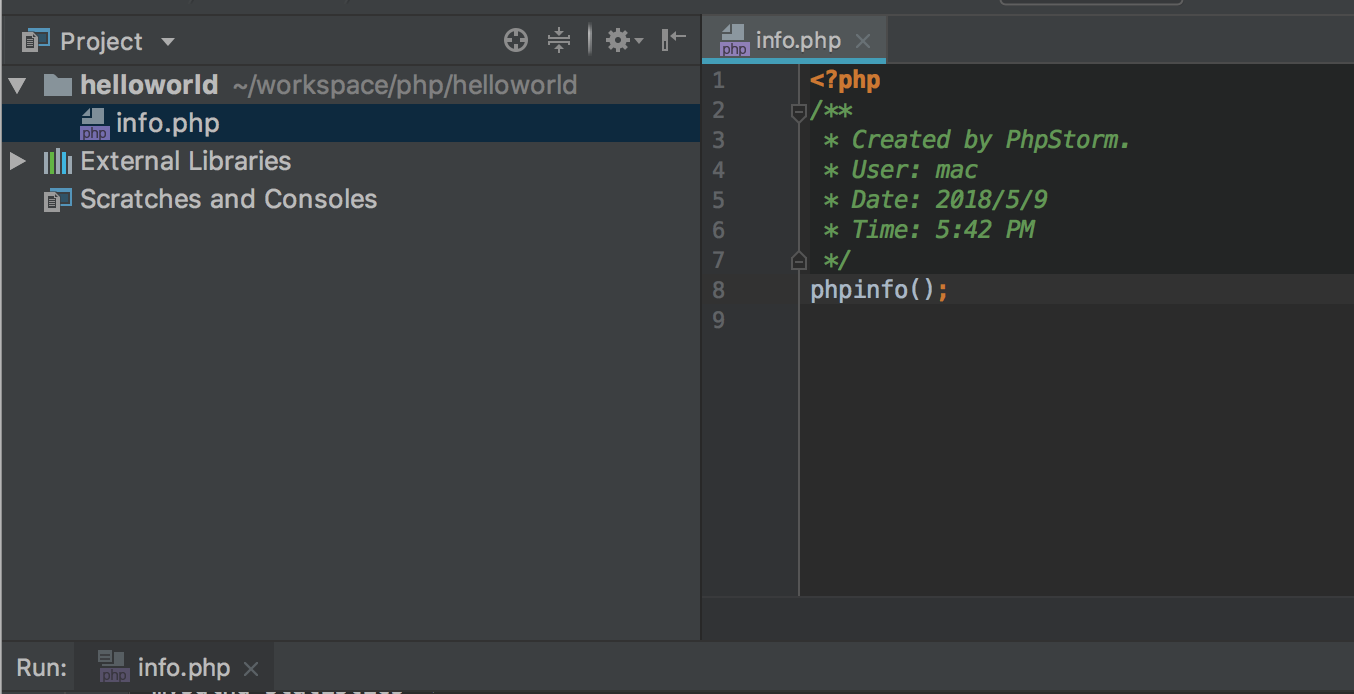Click the External Libraries bar-chart icon
The image size is (1354, 694).
click(57, 161)
